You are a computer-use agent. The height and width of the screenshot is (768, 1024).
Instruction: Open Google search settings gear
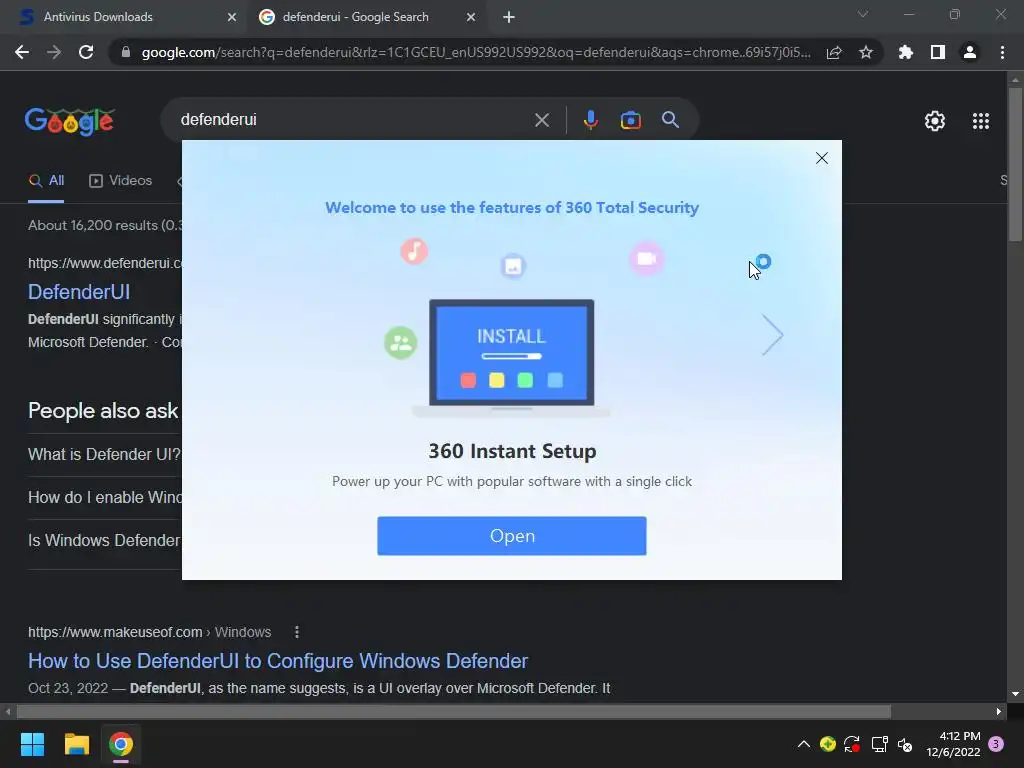pos(935,121)
